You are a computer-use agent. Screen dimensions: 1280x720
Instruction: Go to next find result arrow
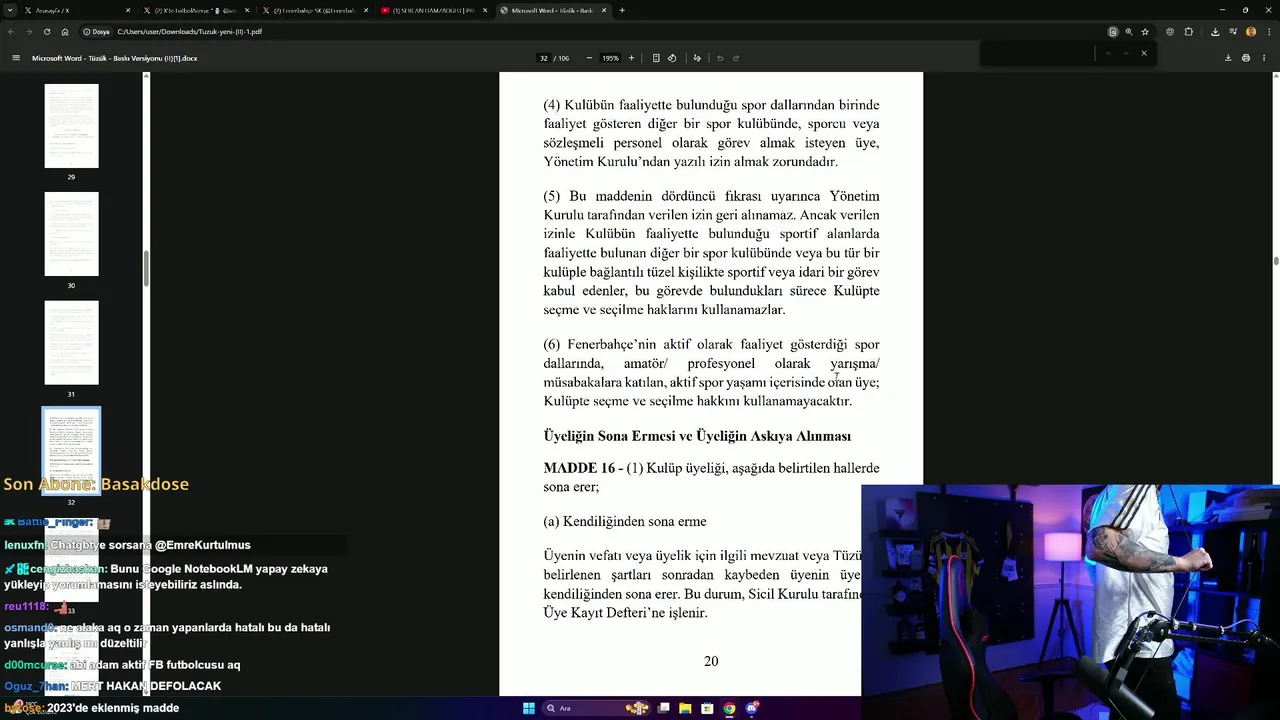[x=1125, y=53]
